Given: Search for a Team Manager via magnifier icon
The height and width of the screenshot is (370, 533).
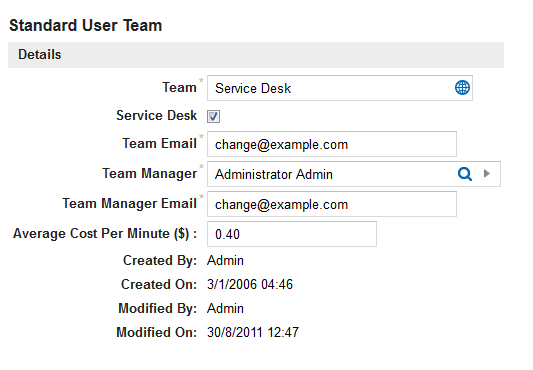Looking at the screenshot, I should click(x=465, y=174).
